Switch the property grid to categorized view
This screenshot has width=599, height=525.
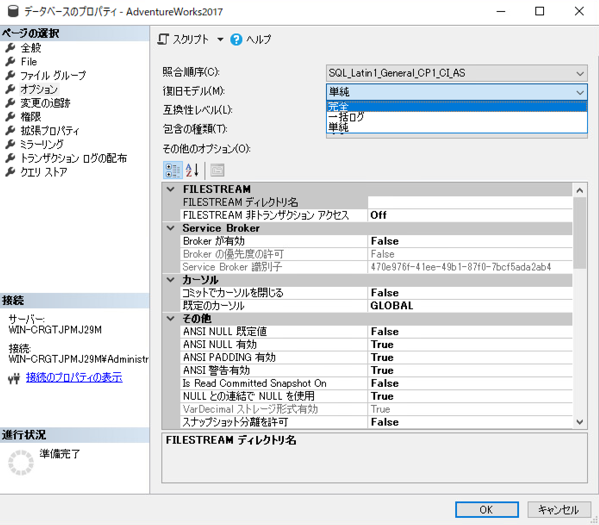click(173, 170)
